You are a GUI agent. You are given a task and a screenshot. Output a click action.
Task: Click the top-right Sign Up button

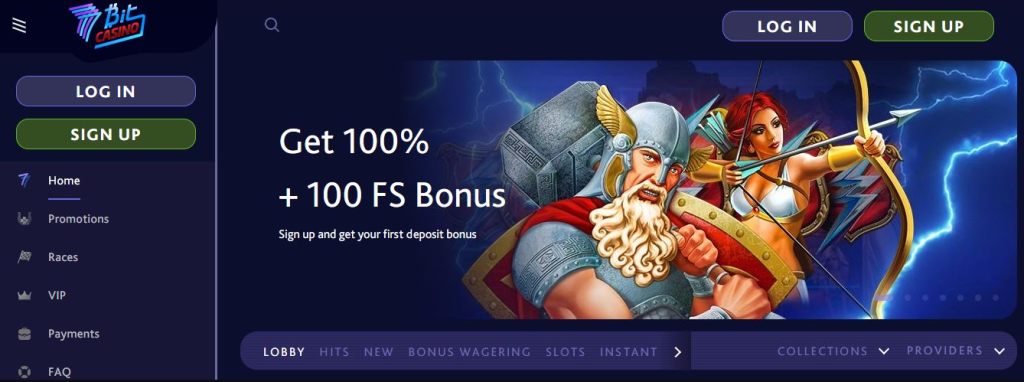click(929, 26)
